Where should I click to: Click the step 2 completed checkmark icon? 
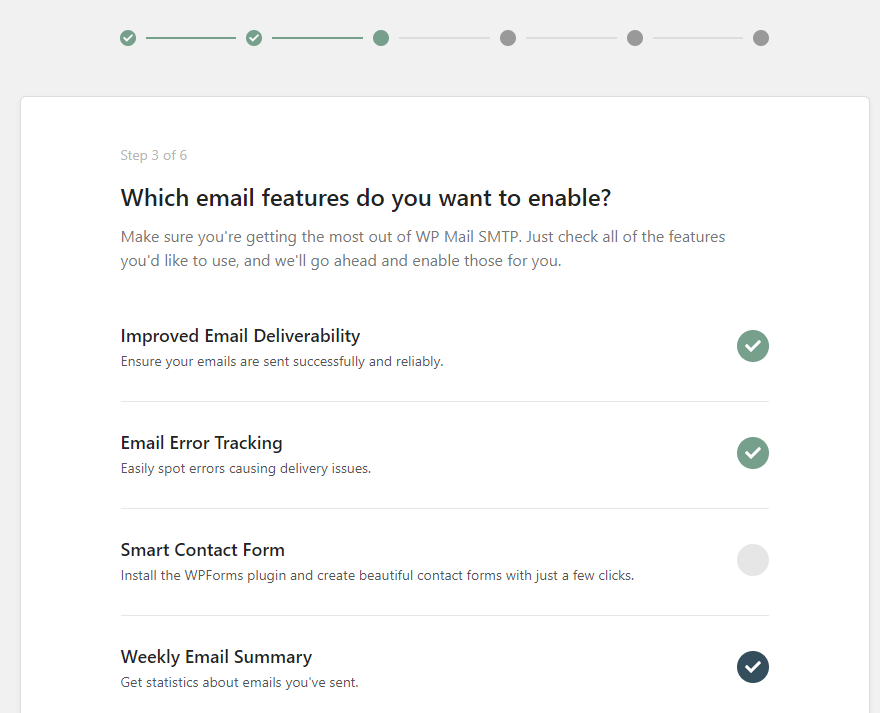pos(254,38)
